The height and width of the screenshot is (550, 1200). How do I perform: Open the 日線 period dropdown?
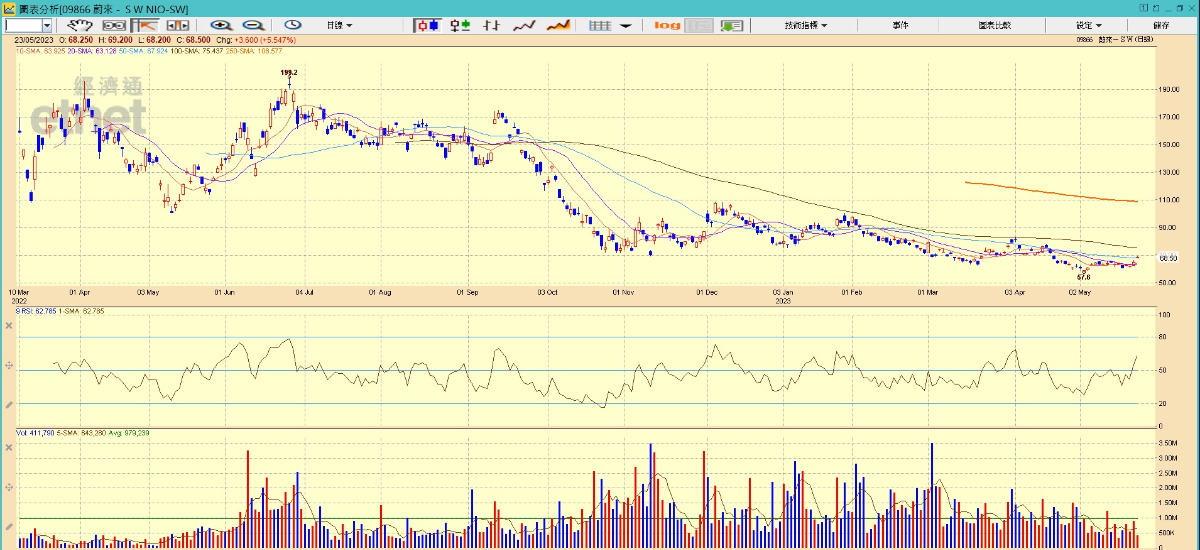pyautogui.click(x=339, y=25)
